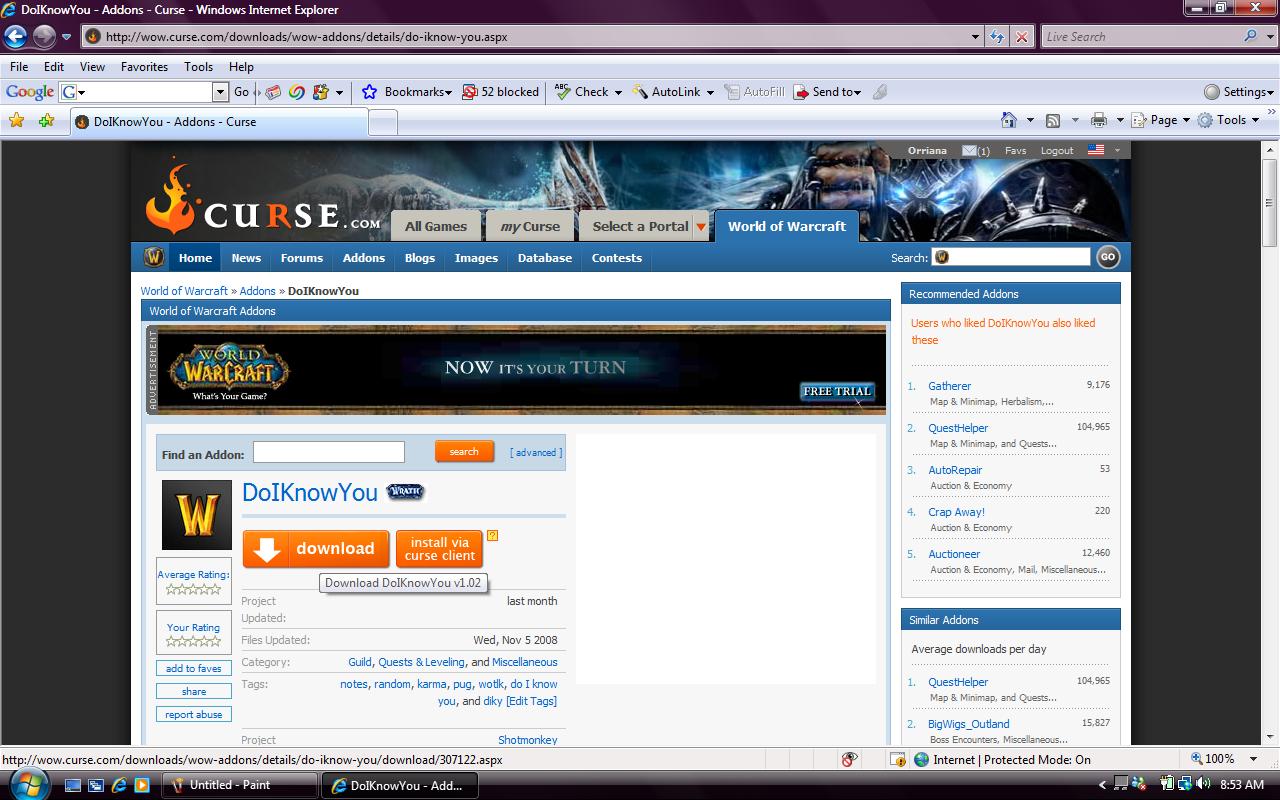Click the question mark help icon

pyautogui.click(x=492, y=536)
